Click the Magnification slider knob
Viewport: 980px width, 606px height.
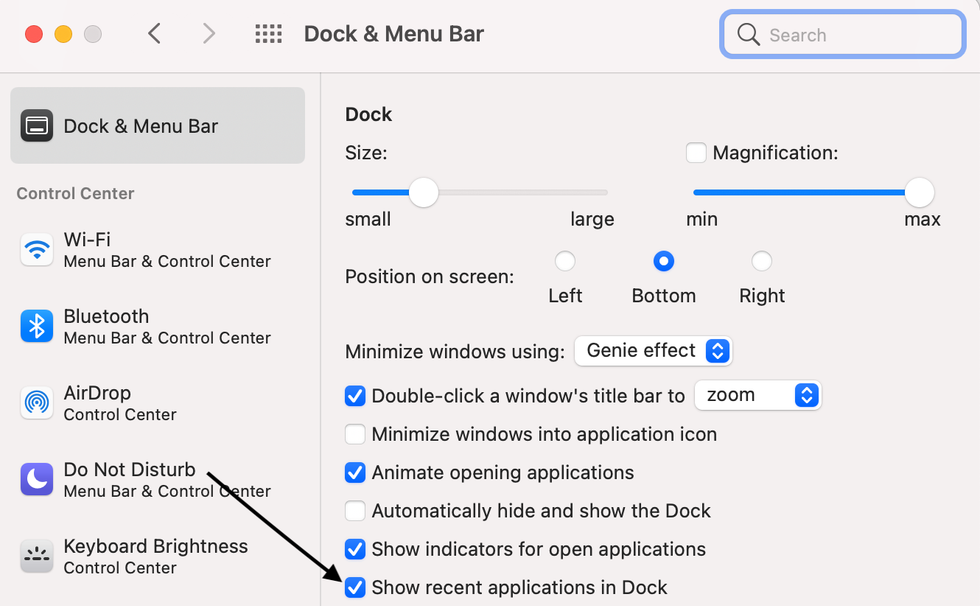click(919, 192)
